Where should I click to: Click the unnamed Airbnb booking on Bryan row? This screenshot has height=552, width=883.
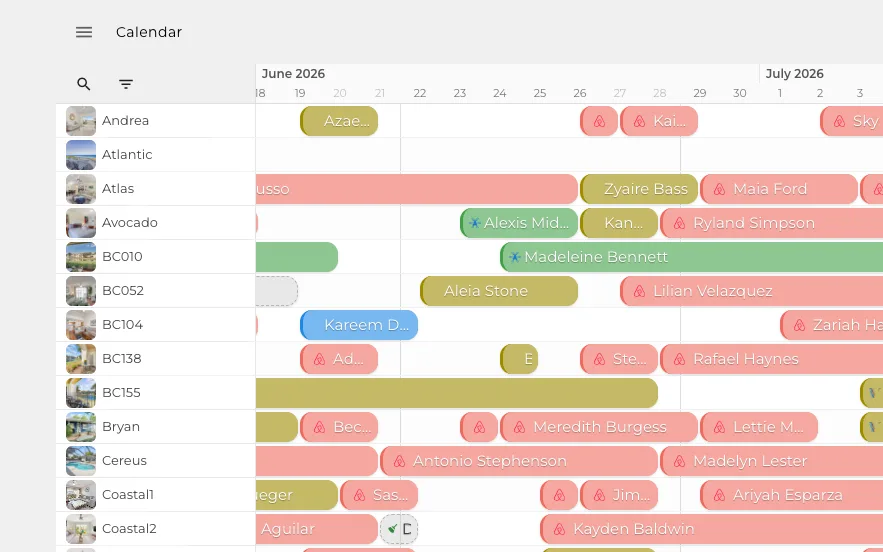pos(479,427)
